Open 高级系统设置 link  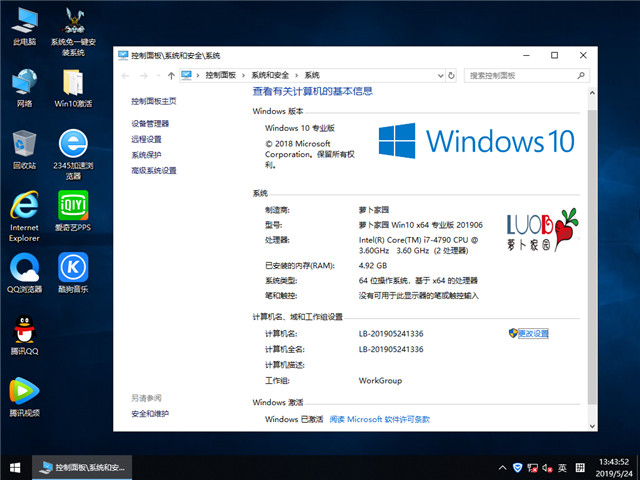(153, 171)
